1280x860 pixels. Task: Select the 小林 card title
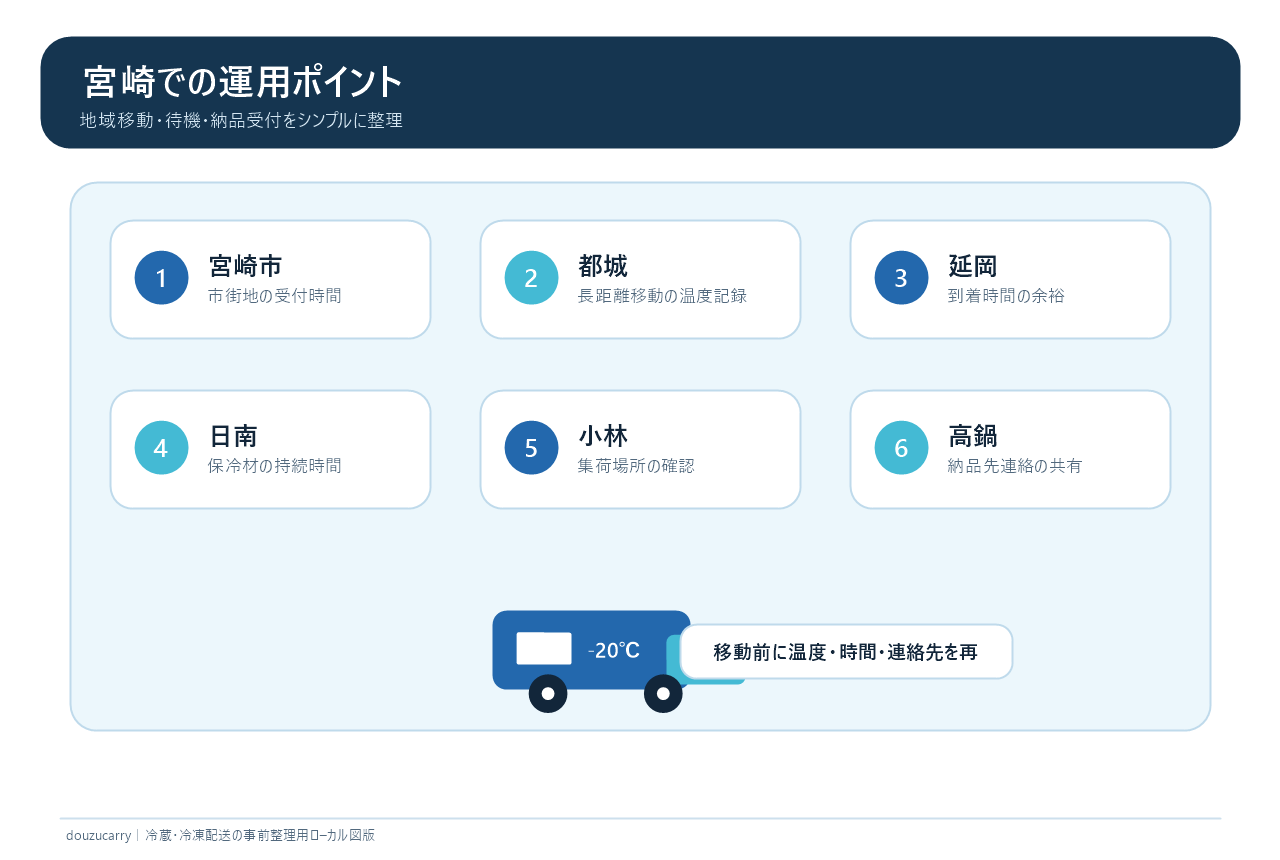click(603, 436)
